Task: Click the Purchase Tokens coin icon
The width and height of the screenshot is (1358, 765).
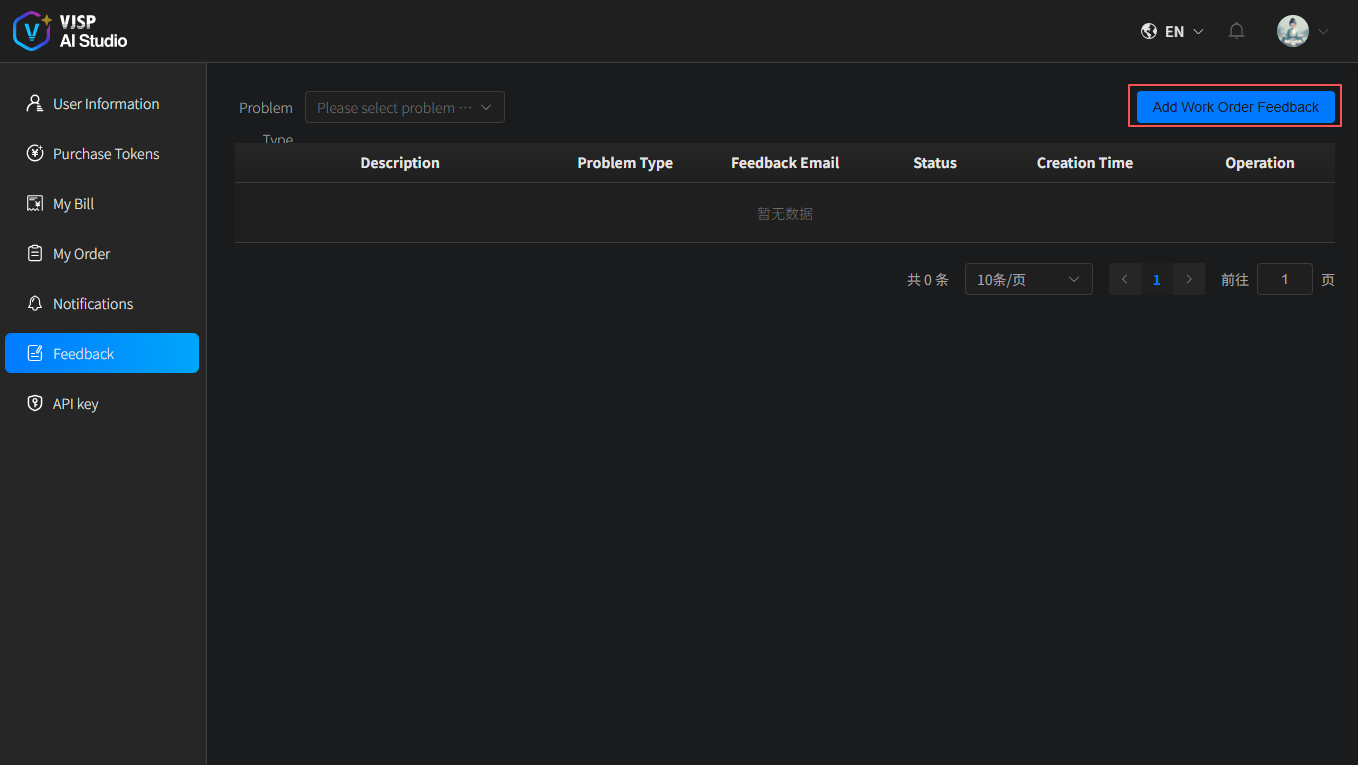Action: 35,154
